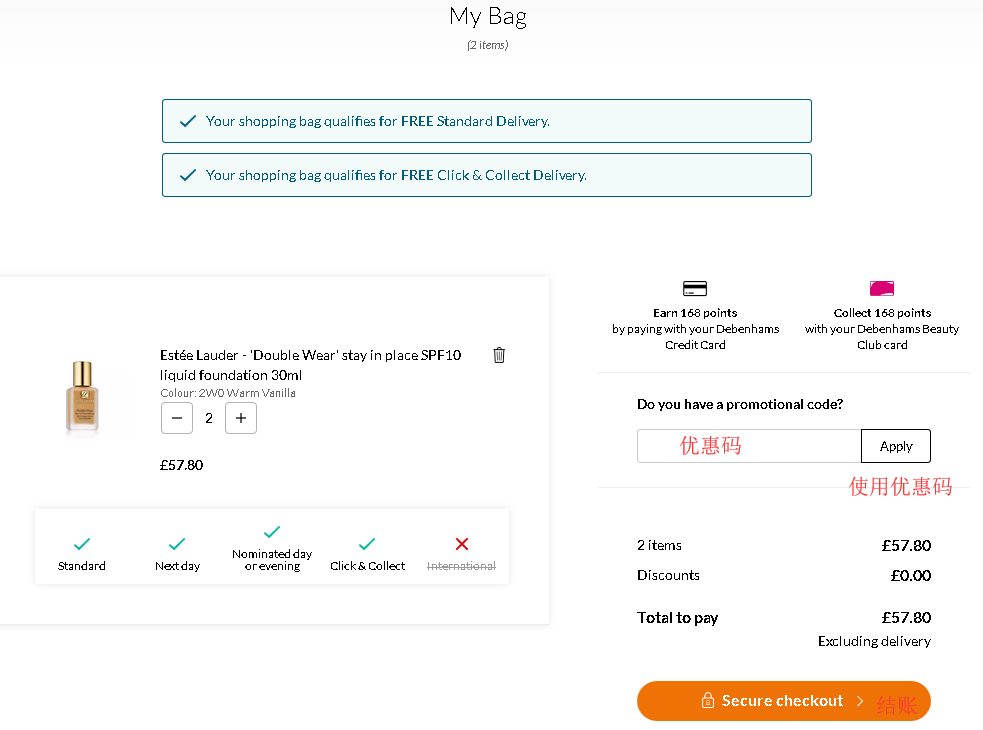Open the Estée Lauder foundation product thumbnail
Viewport: 983px width, 730px height.
pos(82,397)
